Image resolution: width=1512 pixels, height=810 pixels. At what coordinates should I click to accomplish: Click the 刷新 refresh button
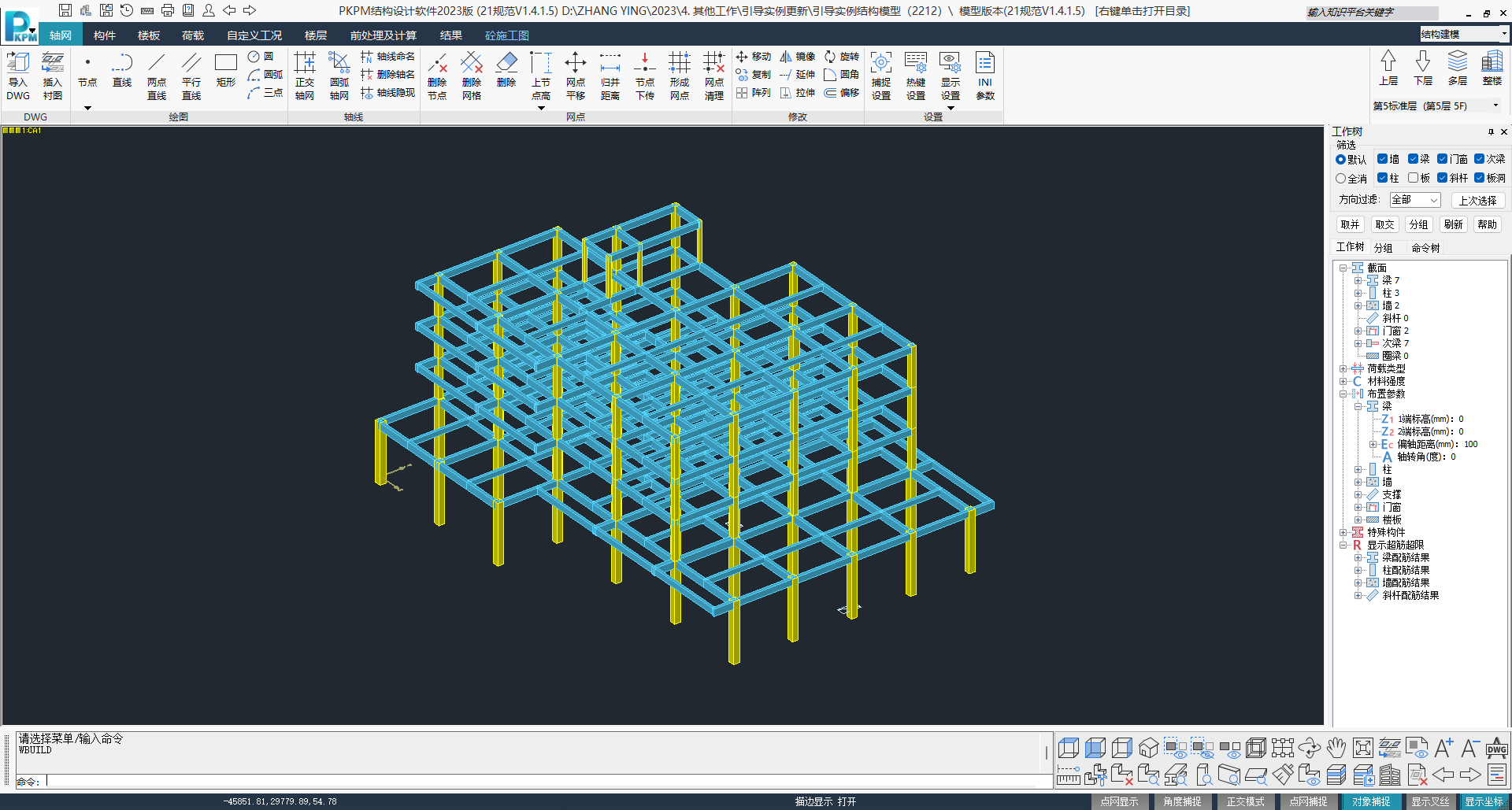(x=1453, y=224)
